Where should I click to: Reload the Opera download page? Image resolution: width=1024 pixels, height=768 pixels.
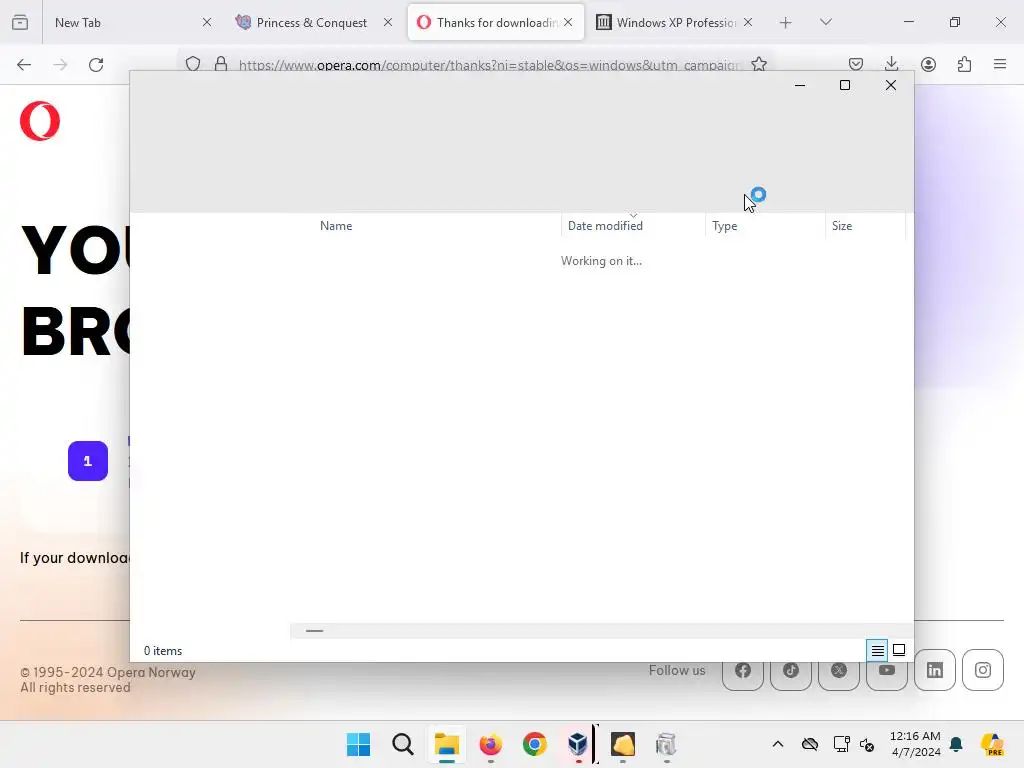pyautogui.click(x=96, y=65)
